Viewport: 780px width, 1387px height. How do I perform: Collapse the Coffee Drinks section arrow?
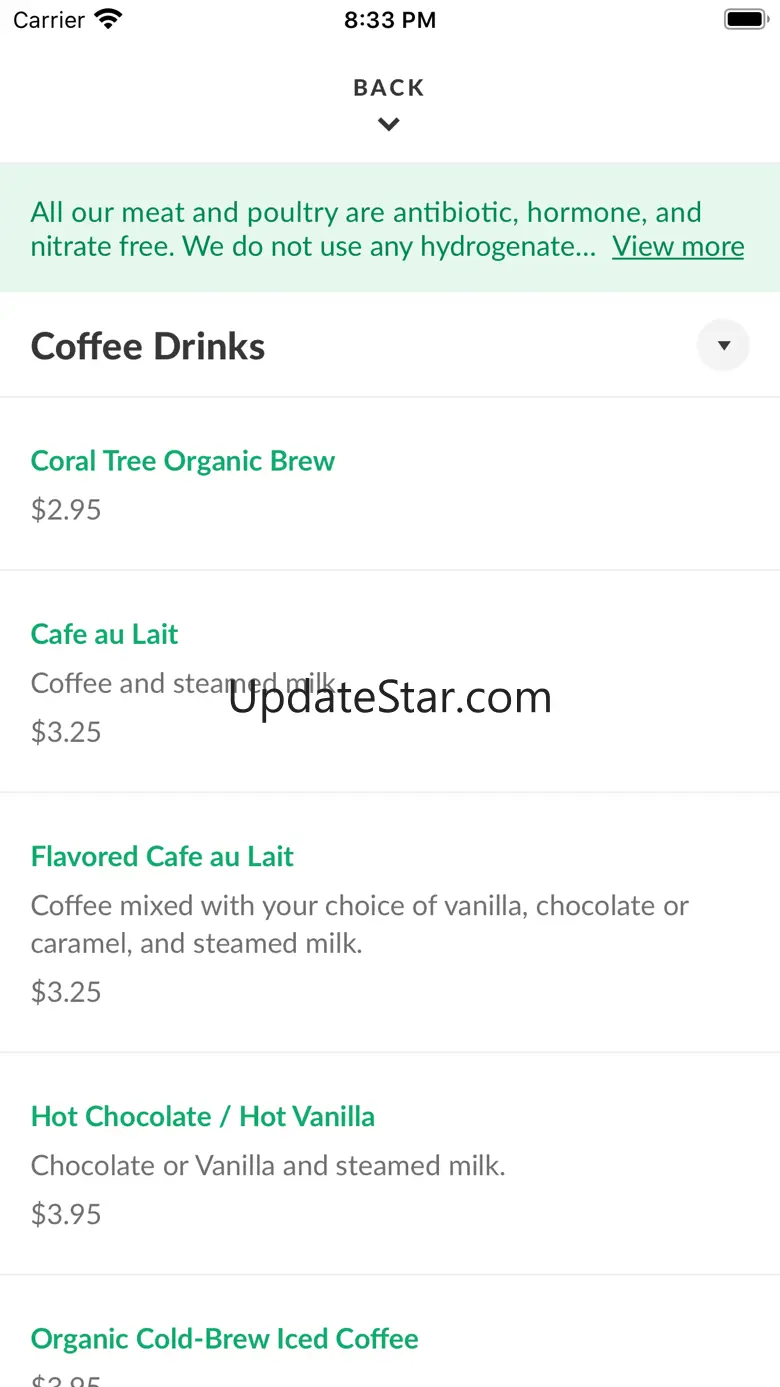tap(723, 346)
